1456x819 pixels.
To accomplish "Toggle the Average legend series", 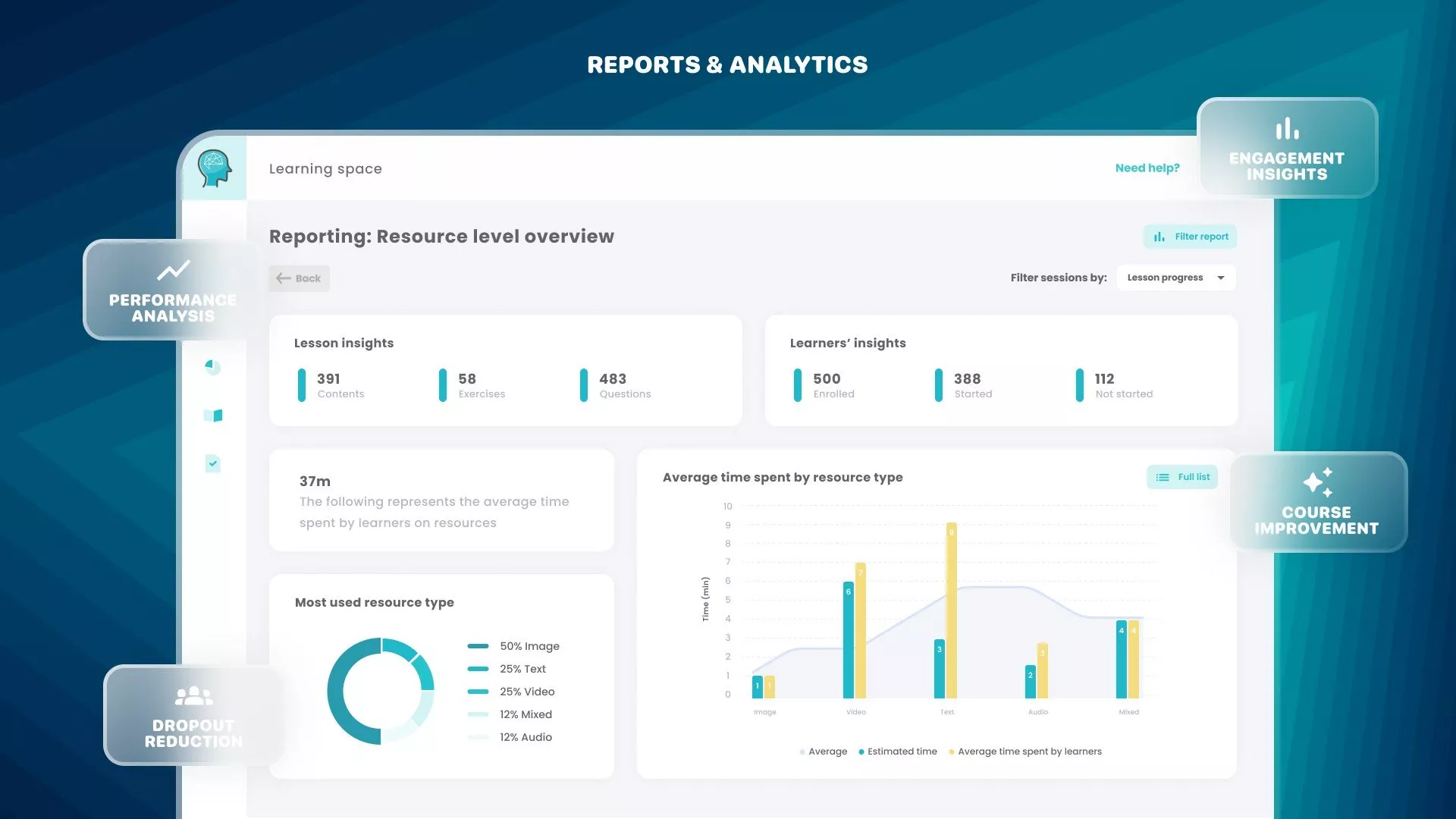I will tap(827, 752).
